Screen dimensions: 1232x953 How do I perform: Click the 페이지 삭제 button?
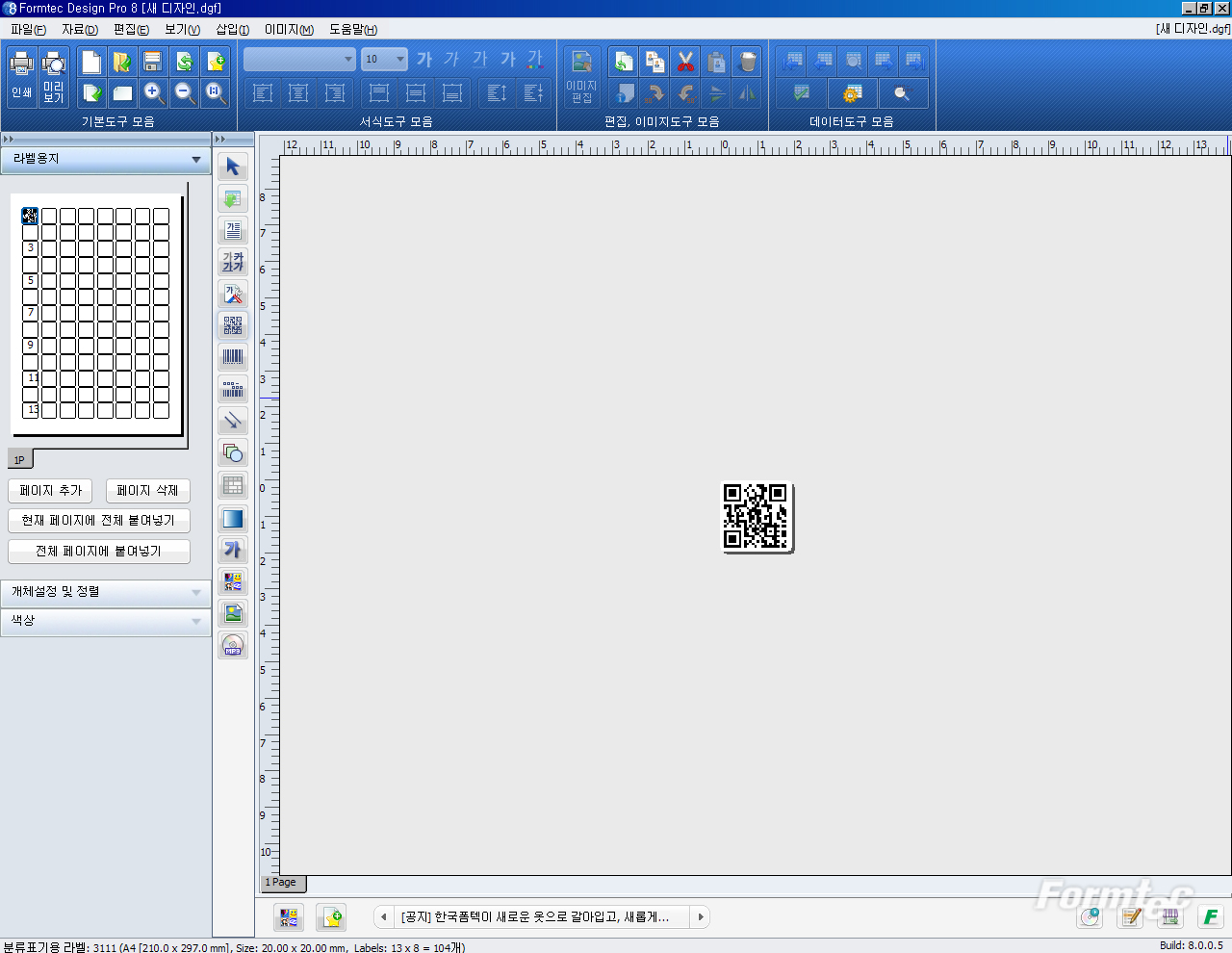point(147,491)
